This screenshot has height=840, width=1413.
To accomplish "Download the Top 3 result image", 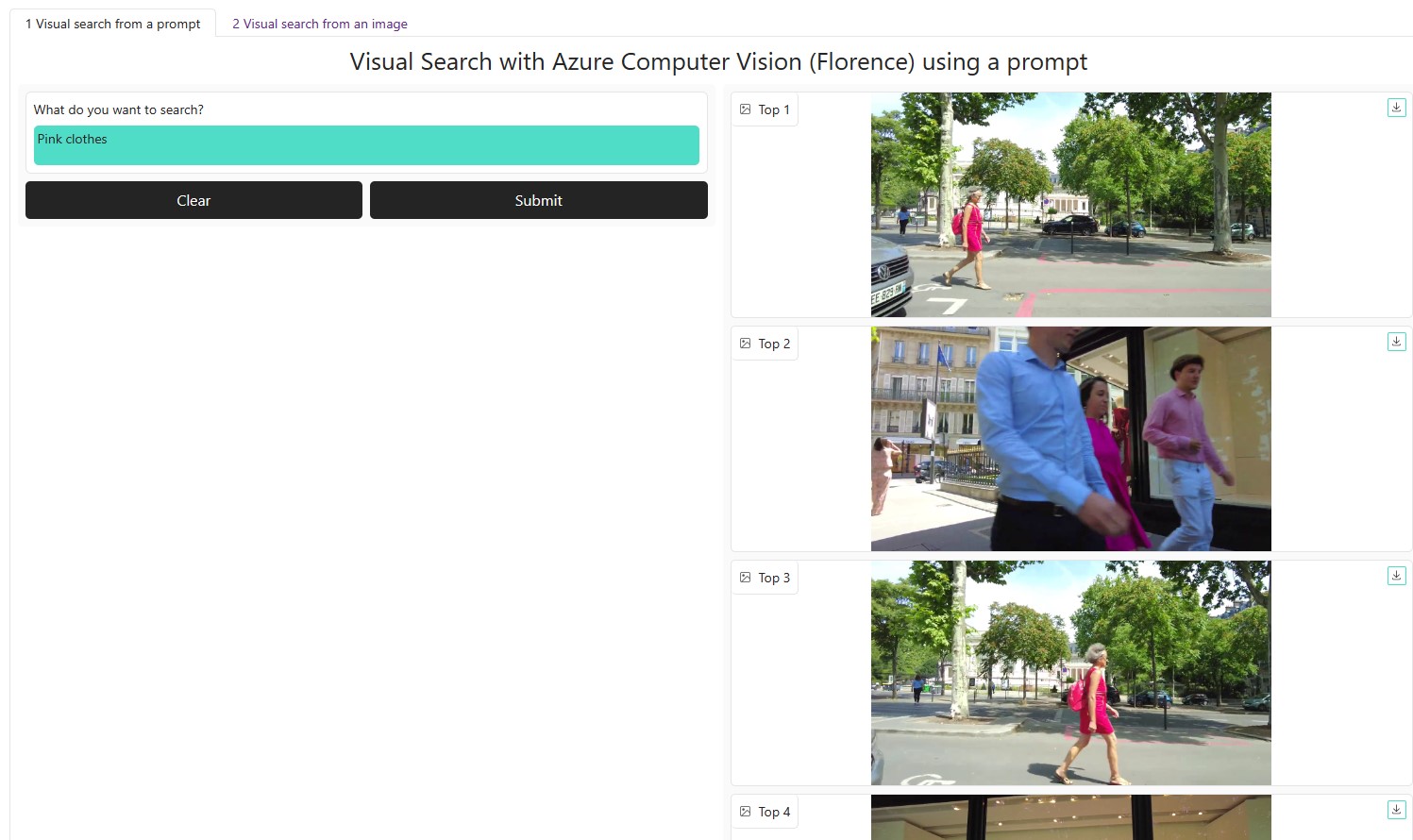I will (x=1397, y=576).
